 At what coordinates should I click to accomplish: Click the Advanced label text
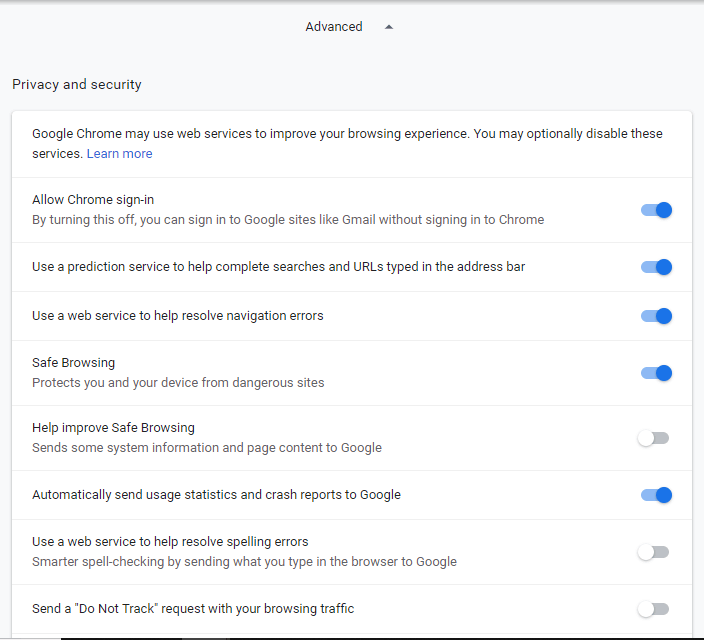pyautogui.click(x=334, y=27)
